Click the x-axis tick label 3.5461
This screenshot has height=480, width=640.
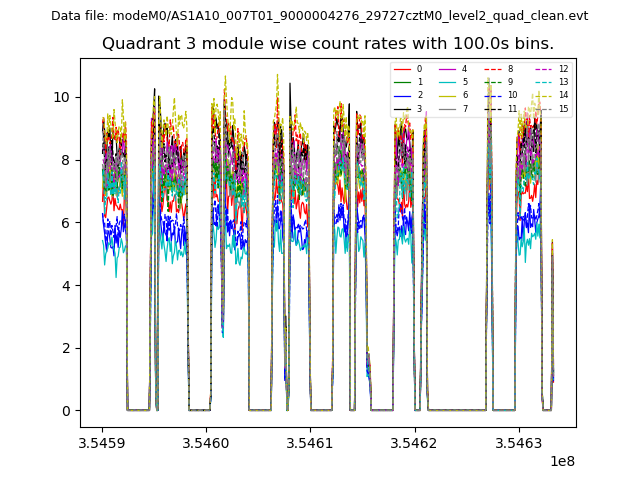310,442
